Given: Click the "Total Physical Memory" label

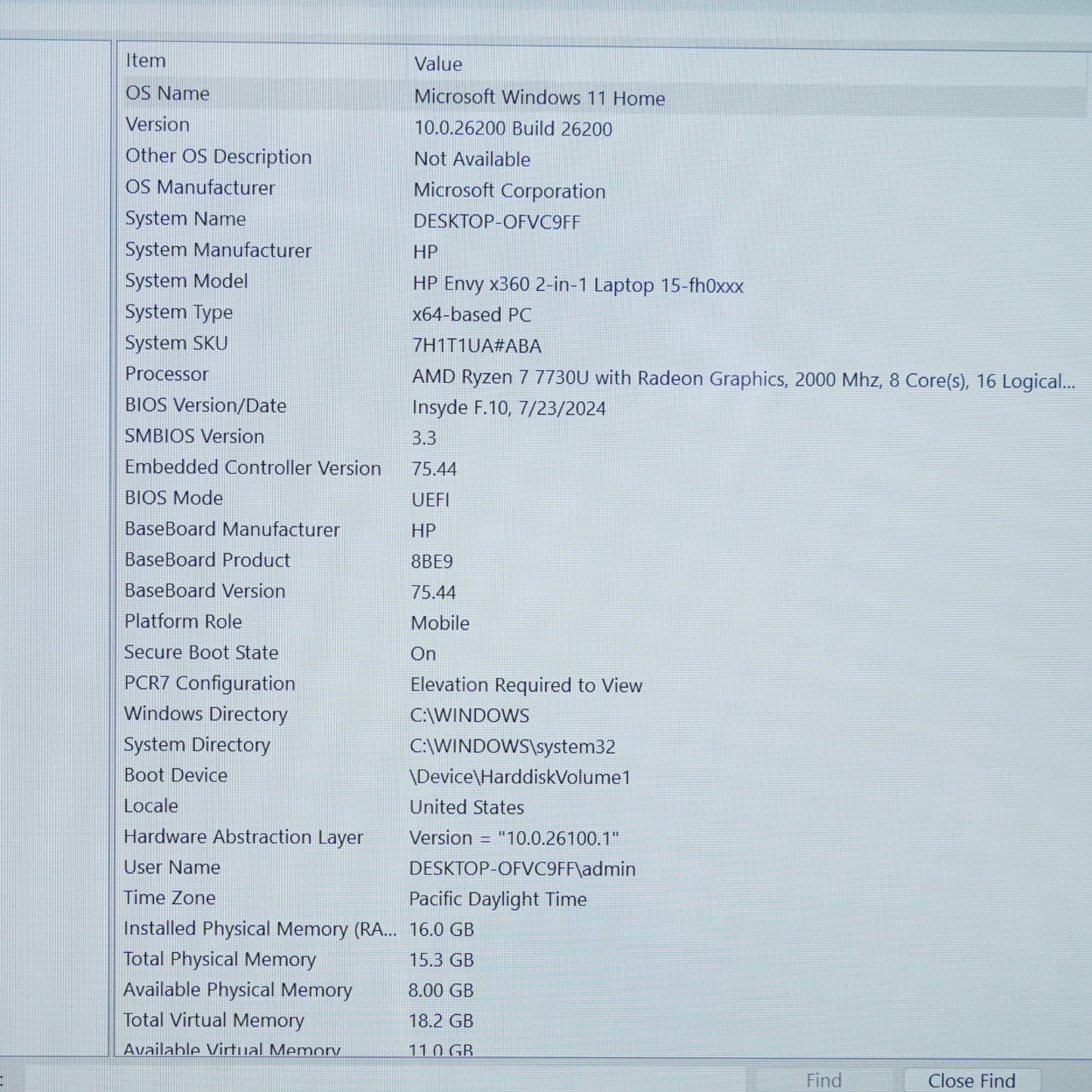Looking at the screenshot, I should click(220, 959).
